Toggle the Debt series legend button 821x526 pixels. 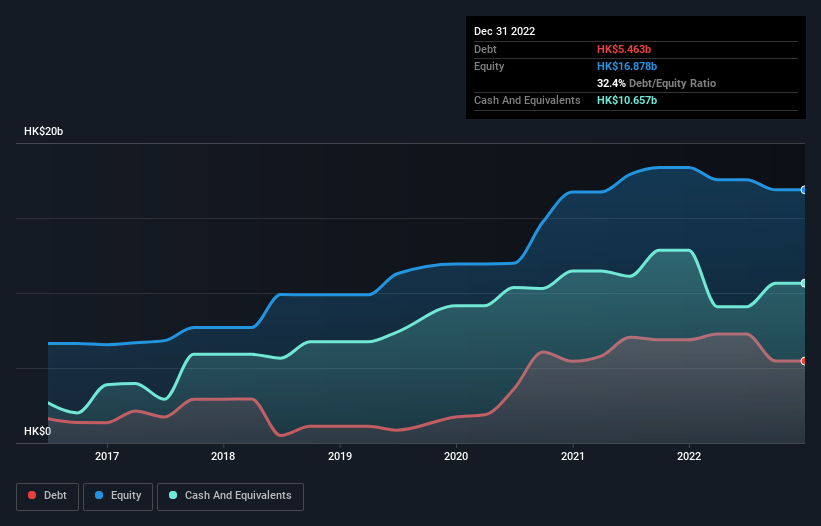[x=48, y=496]
